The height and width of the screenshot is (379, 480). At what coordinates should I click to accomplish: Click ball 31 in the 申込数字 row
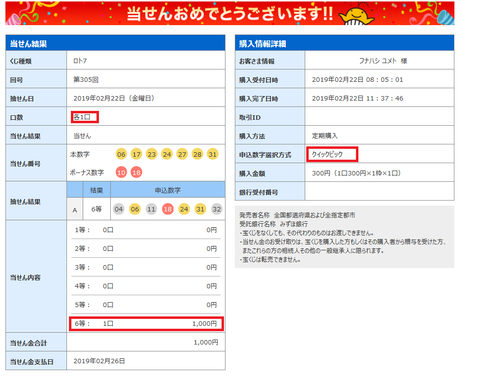(200, 209)
